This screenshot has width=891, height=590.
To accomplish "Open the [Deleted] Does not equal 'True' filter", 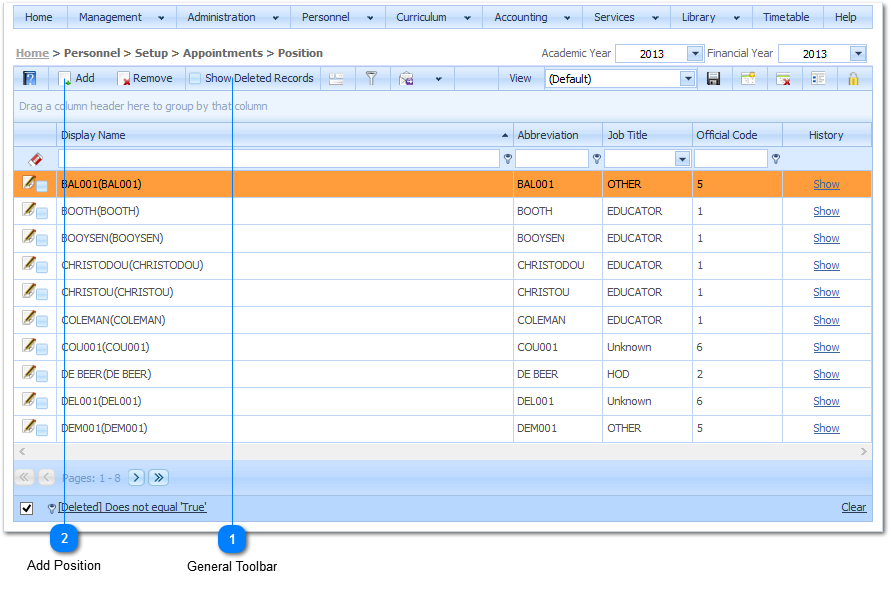I will pyautogui.click(x=132, y=507).
